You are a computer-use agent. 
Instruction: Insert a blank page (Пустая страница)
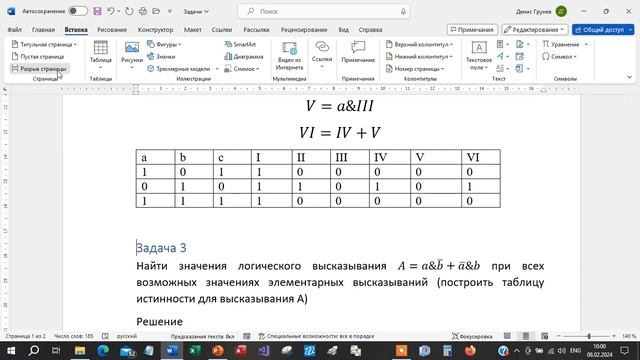coord(38,56)
